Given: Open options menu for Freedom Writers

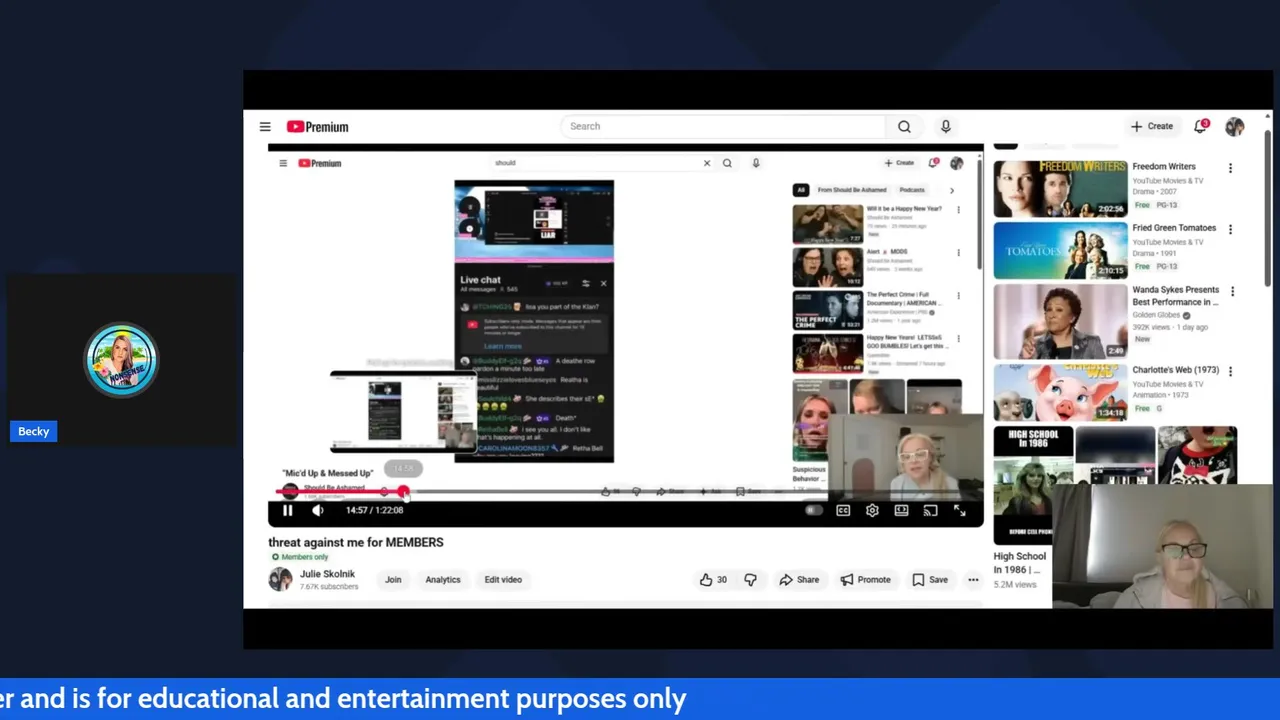Looking at the screenshot, I should (x=1230, y=168).
